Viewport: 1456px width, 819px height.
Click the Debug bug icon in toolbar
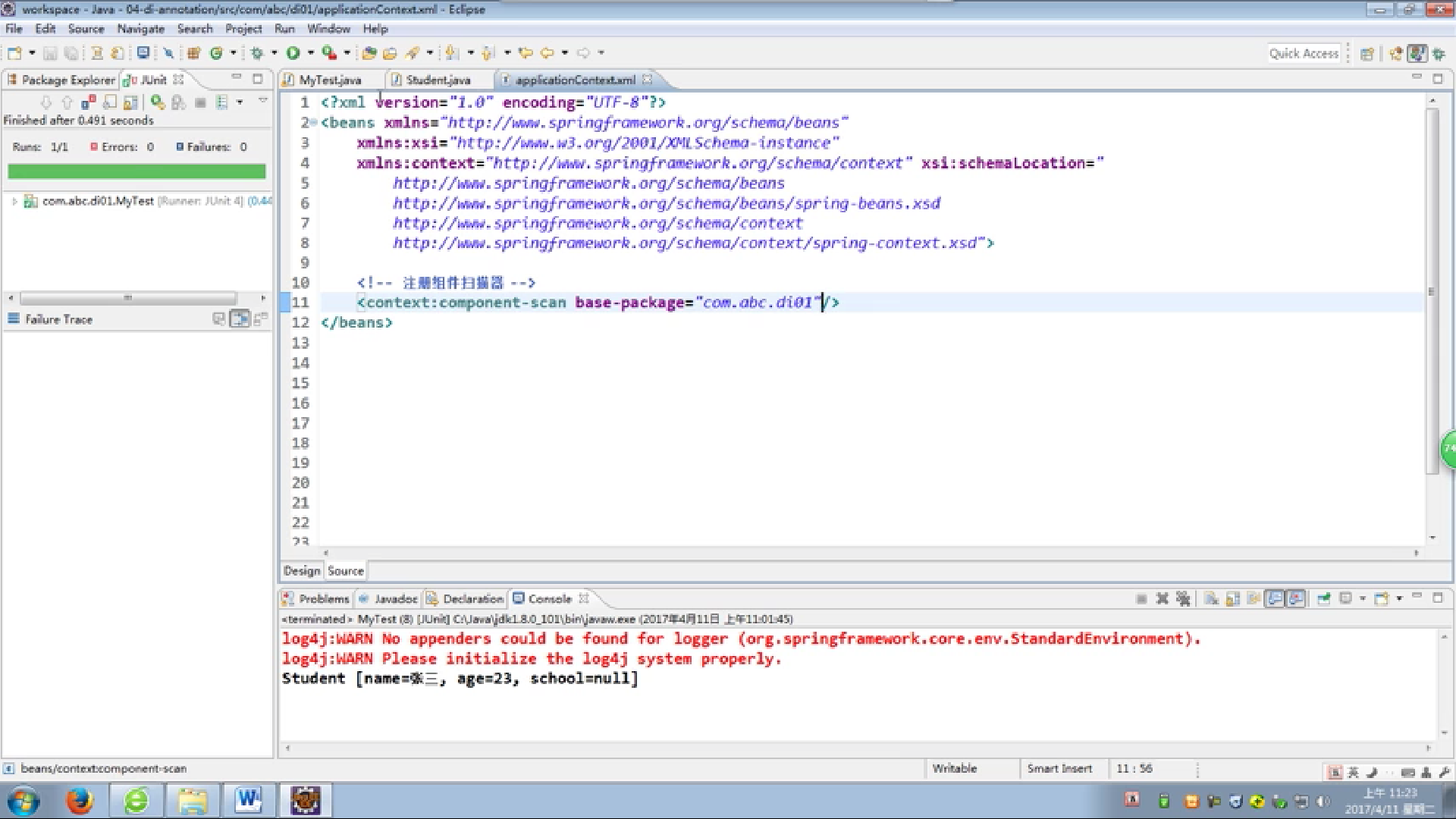click(257, 53)
